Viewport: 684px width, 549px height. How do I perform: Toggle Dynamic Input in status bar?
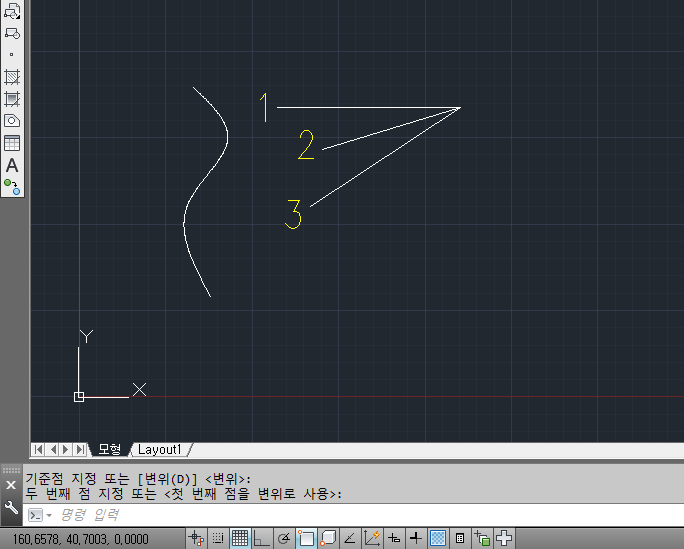click(394, 539)
